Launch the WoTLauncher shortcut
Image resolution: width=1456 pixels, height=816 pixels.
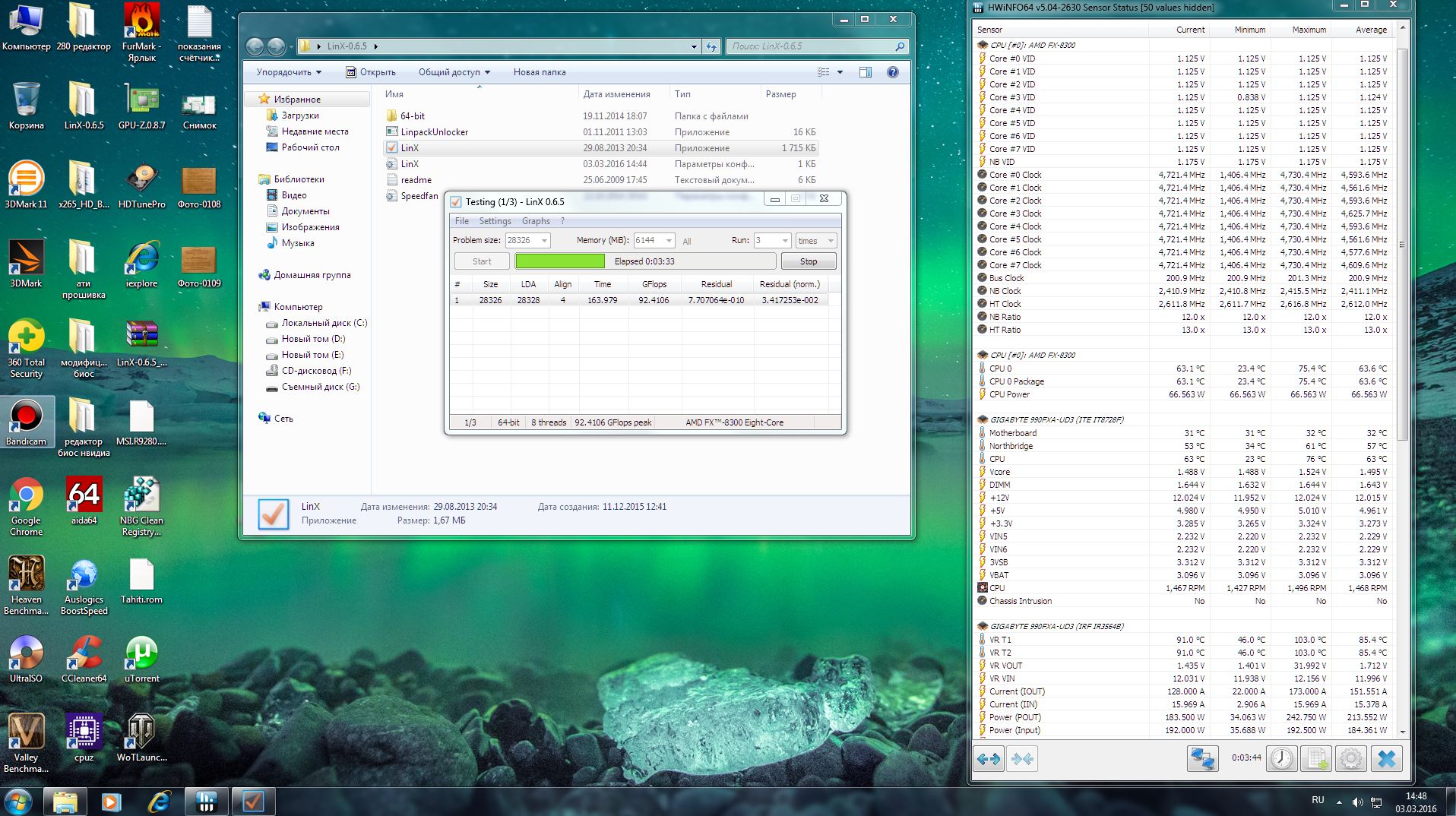141,738
